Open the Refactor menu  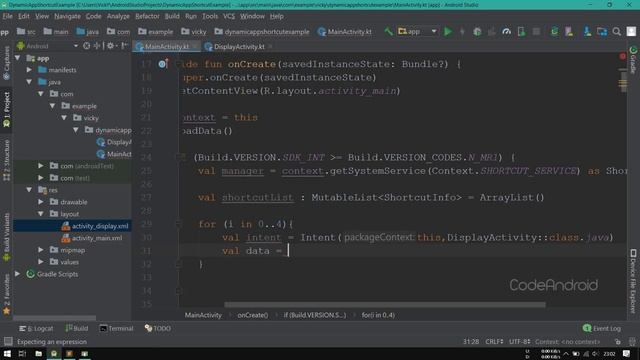[147, 16]
